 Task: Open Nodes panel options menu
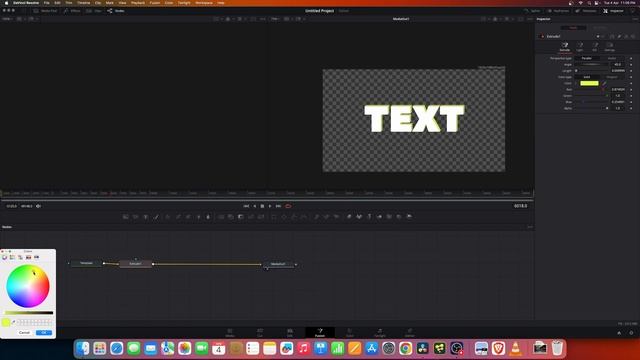click(x=530, y=227)
